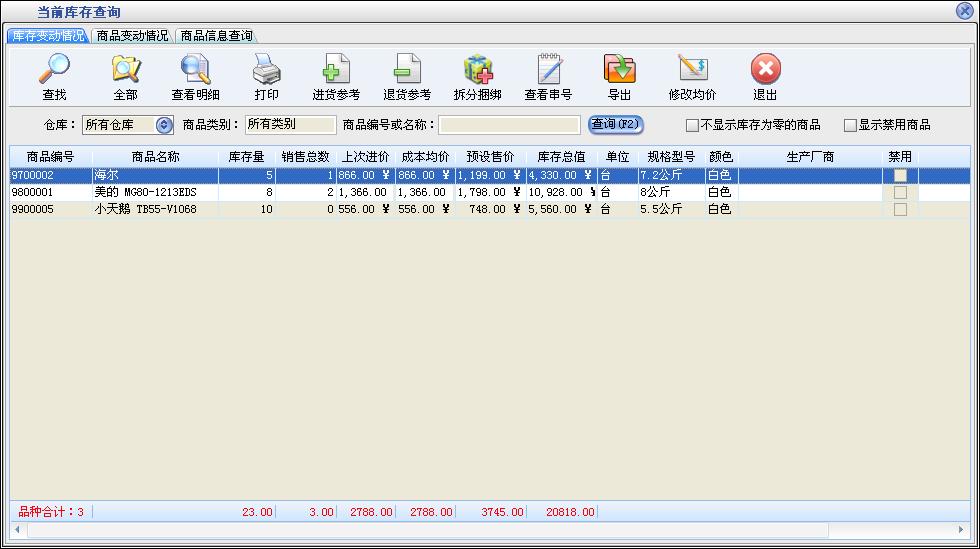Open 进货参考 purchase reference
The height and width of the screenshot is (549, 980).
click(336, 70)
